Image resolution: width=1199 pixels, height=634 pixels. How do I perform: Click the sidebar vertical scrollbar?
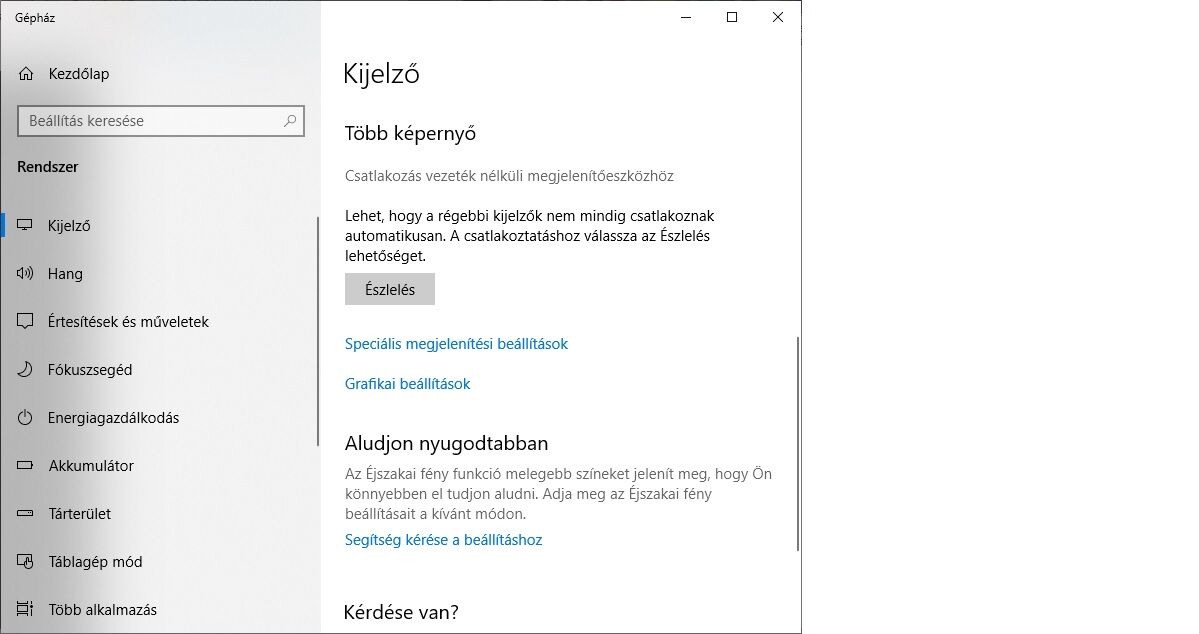[x=317, y=332]
